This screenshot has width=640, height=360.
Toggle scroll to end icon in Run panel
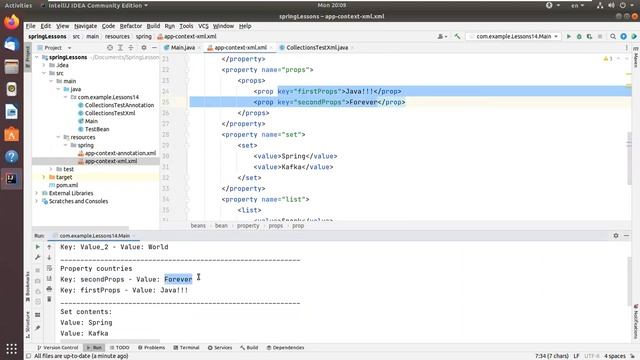pos(49,279)
